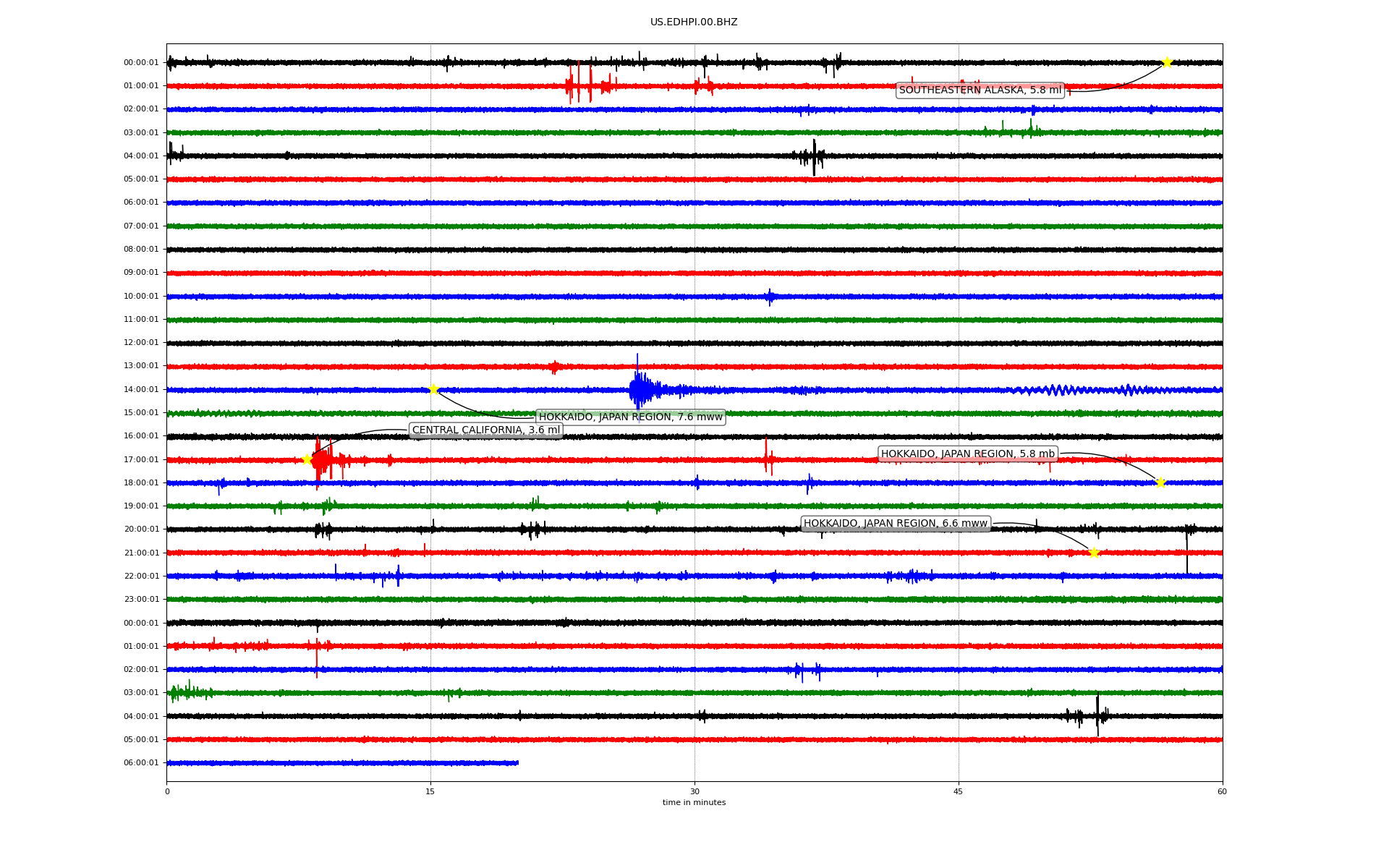The image size is (1389, 868).
Task: Click the large blue burst on 14:00 trace
Action: 640,390
